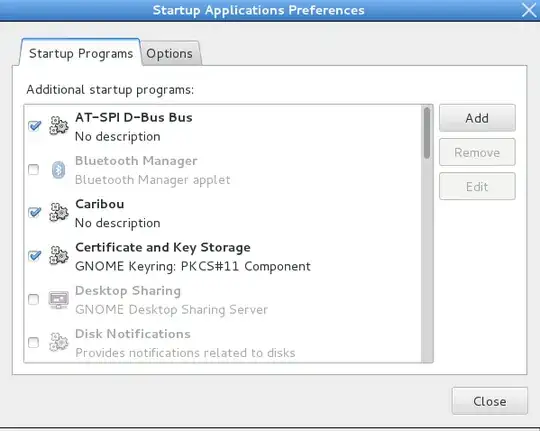Select the Startup Programs tab
Screen dimensions: 540x431
[81, 53]
